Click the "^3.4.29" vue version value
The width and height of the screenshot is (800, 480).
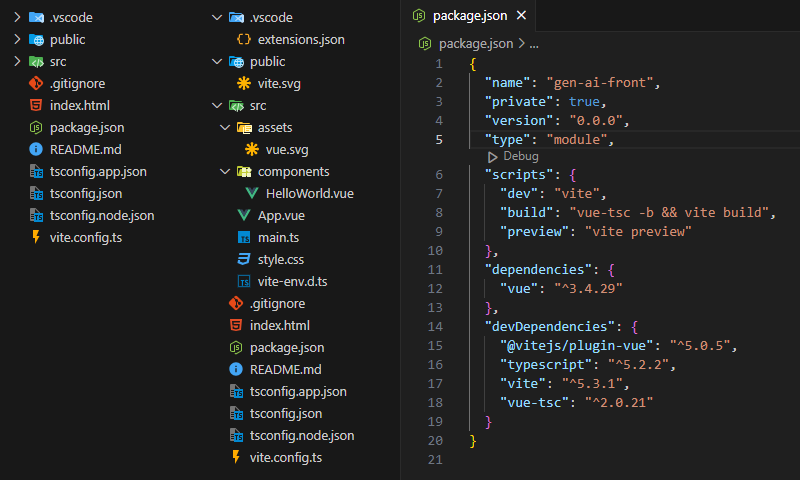(588, 288)
